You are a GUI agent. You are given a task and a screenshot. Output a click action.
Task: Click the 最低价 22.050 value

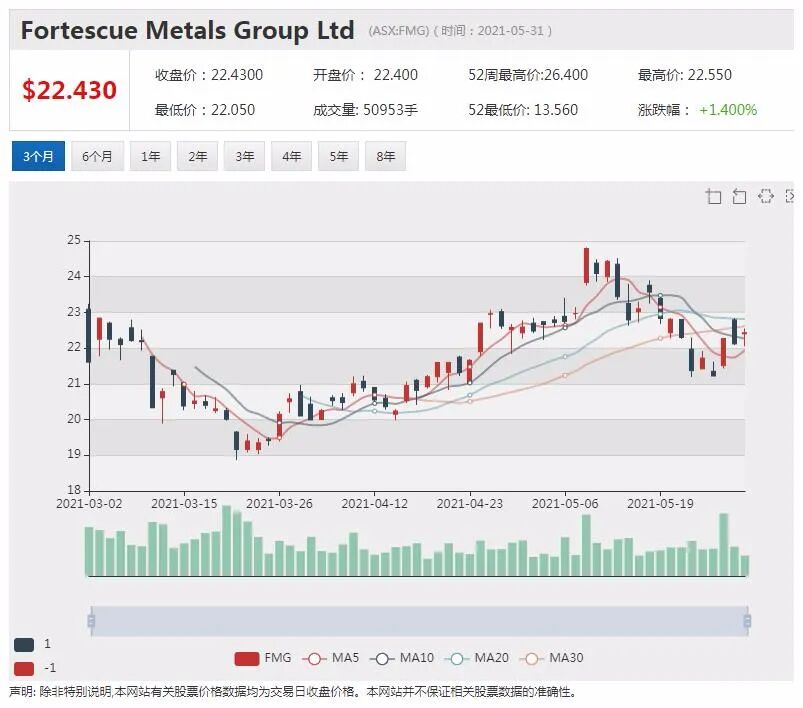point(205,110)
